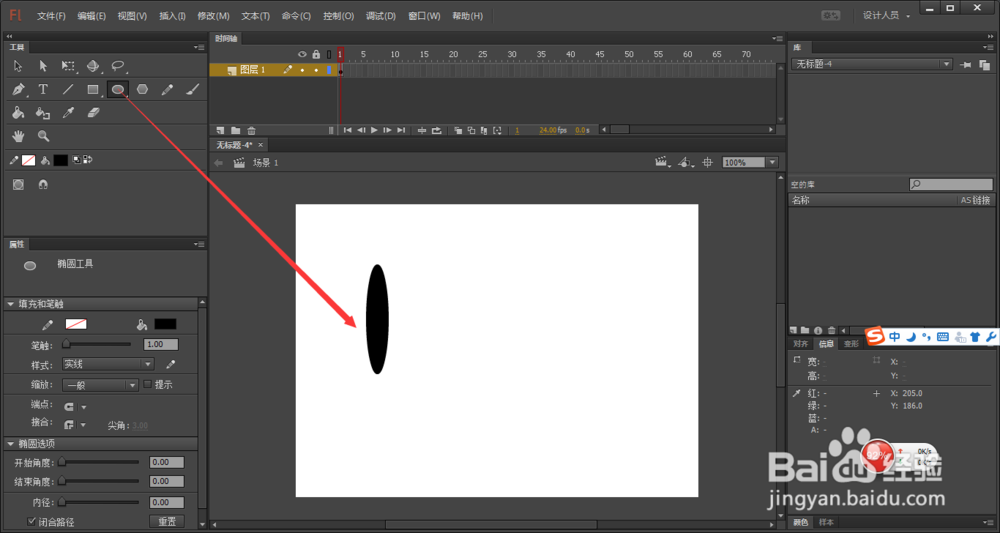
Task: Open the 编辑(E) menu
Action: pyautogui.click(x=92, y=16)
